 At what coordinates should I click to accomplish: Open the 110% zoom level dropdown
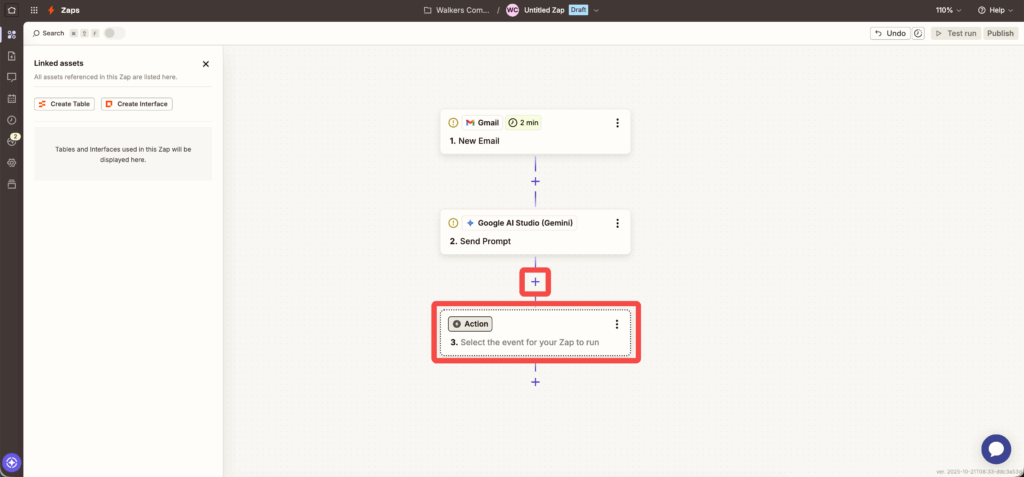pyautogui.click(x=949, y=10)
